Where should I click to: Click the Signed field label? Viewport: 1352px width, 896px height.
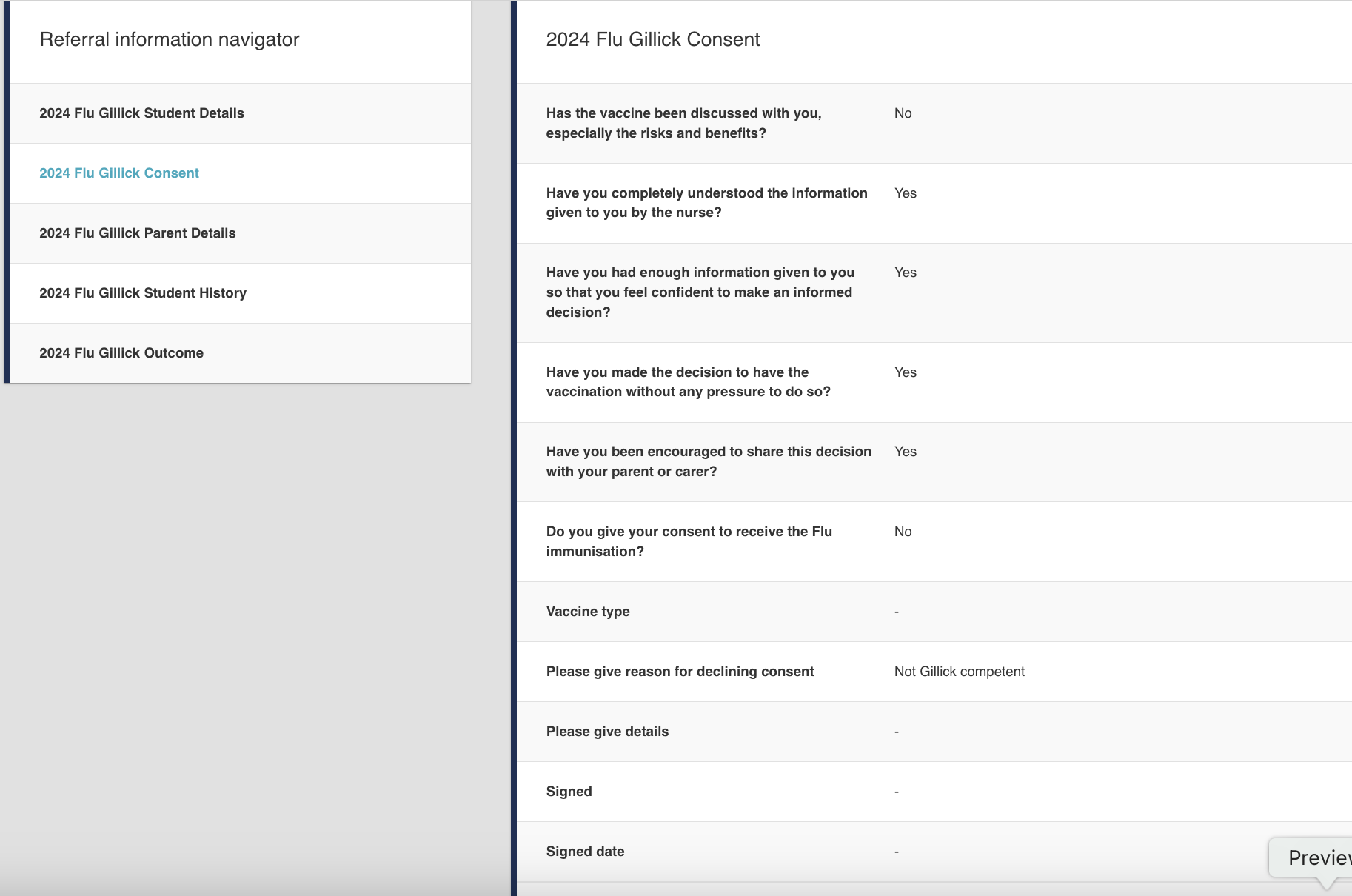point(569,792)
